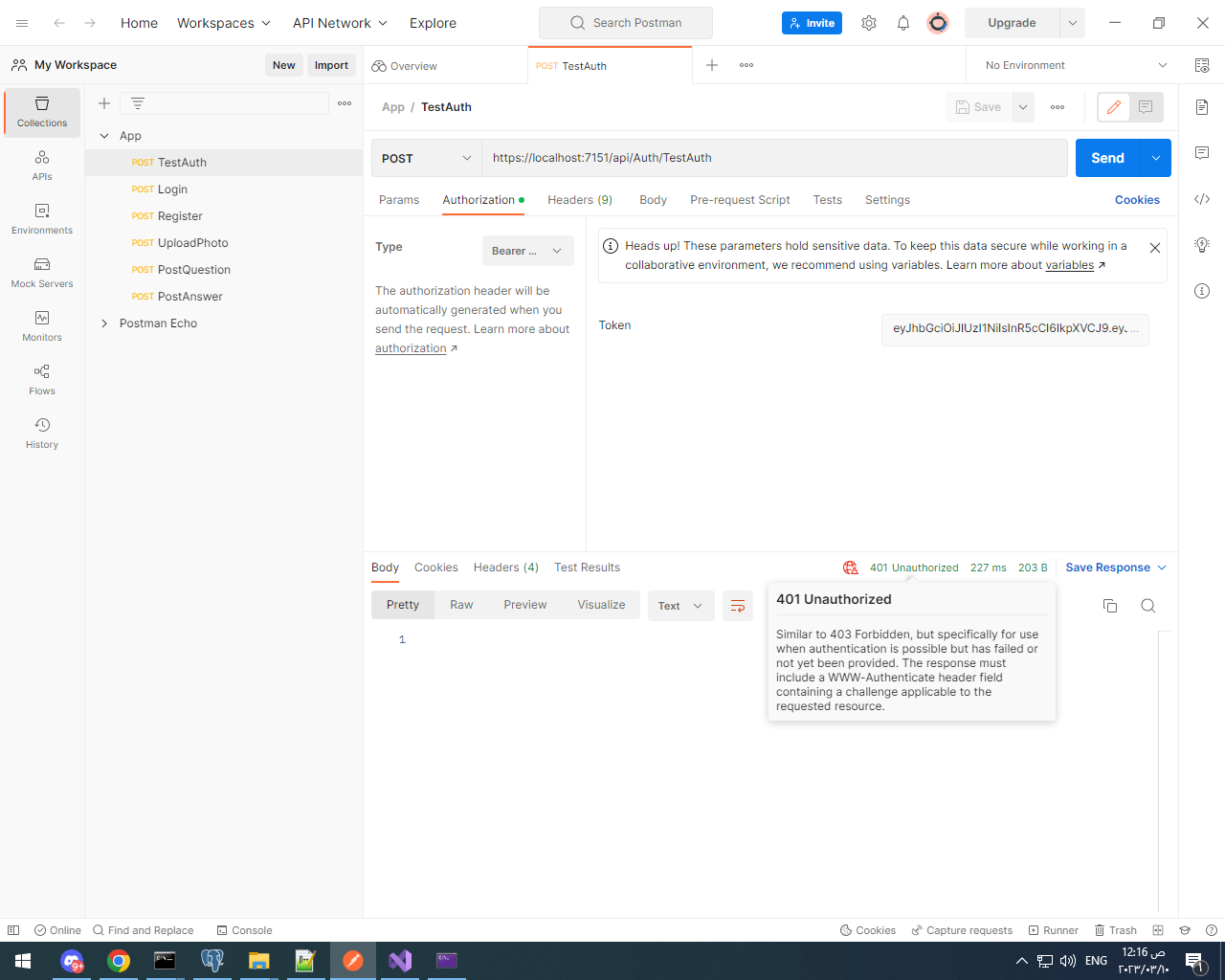The height and width of the screenshot is (980, 1225).
Task: Click the hamburger menu icon
Action: [x=22, y=23]
